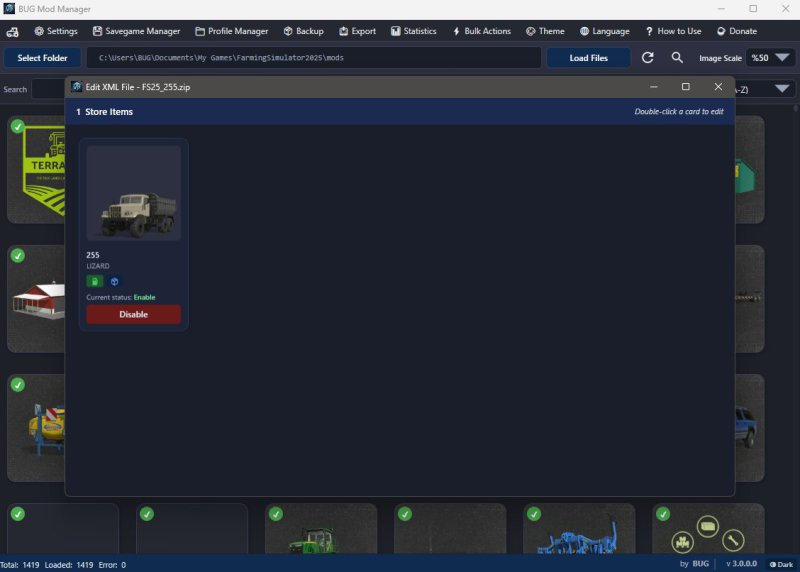Open the Savegame Manager menu

point(136,31)
